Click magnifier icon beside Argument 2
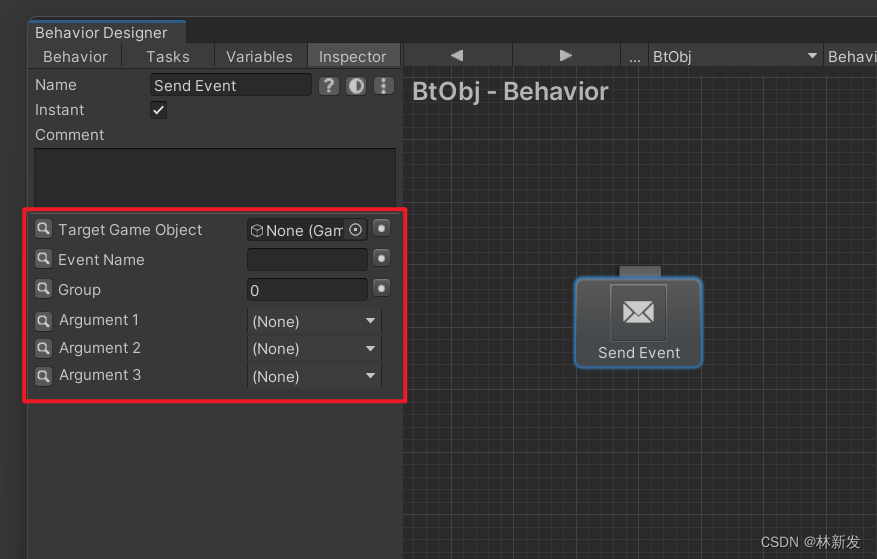877x559 pixels. (x=43, y=348)
